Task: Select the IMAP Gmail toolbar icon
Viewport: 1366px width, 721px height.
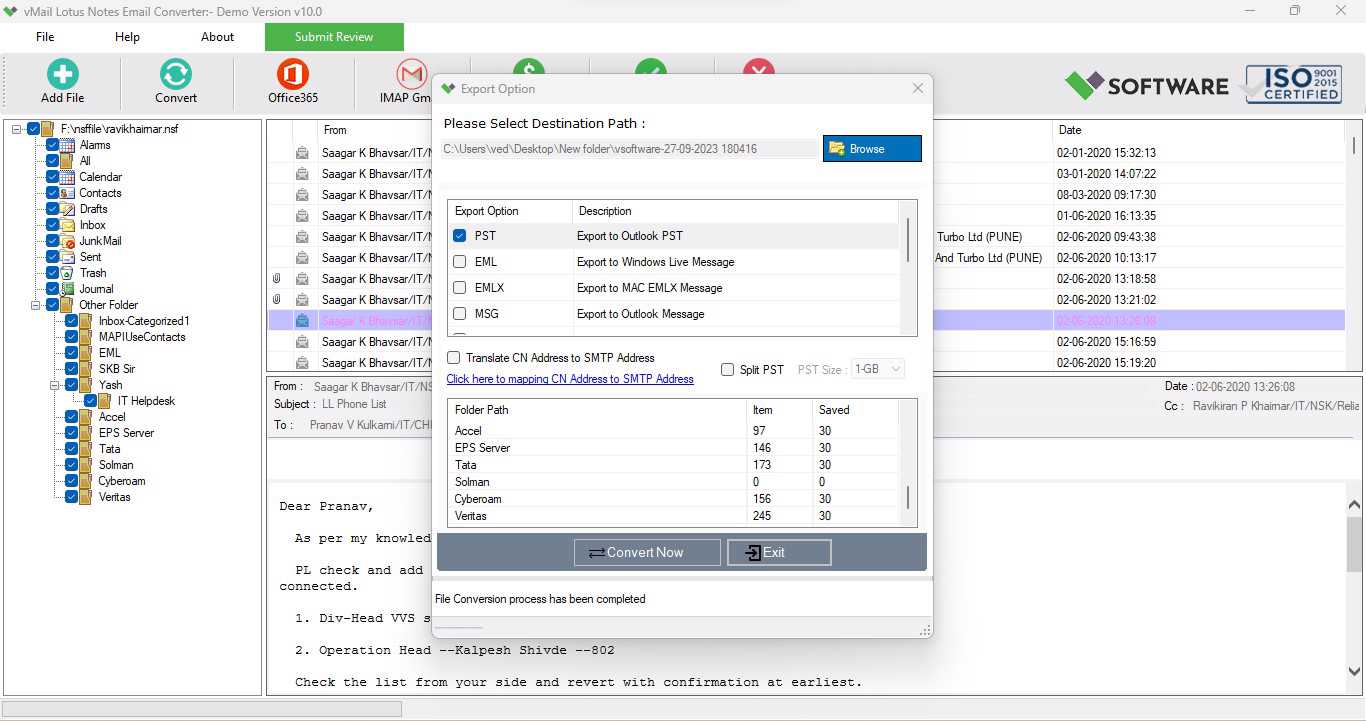Action: pos(411,74)
